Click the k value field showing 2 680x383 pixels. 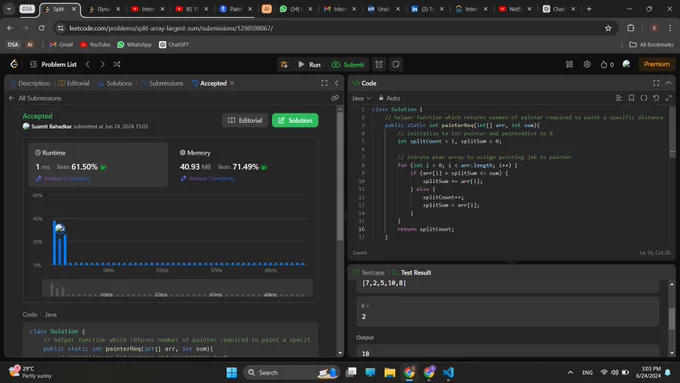click(x=507, y=312)
